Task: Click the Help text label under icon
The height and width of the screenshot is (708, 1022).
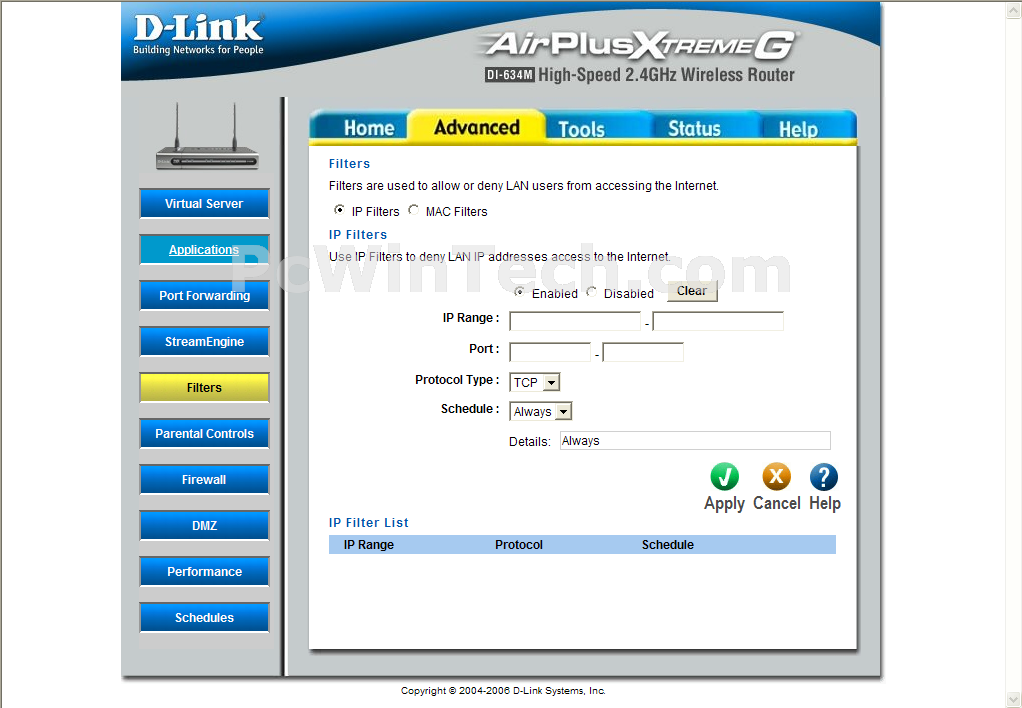Action: [x=825, y=503]
